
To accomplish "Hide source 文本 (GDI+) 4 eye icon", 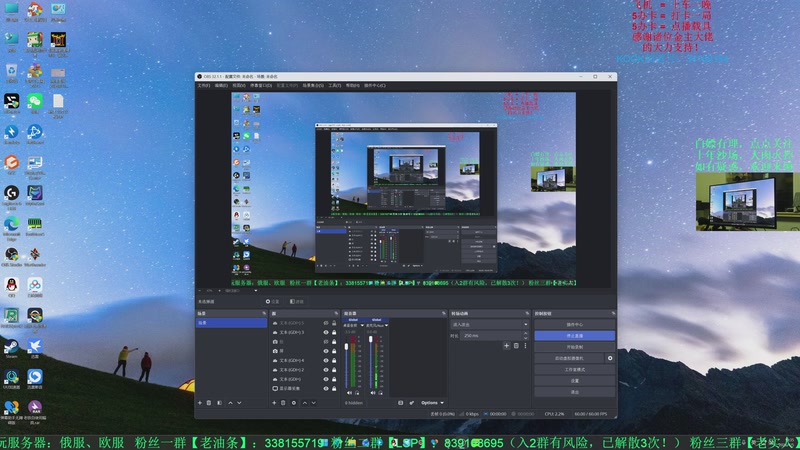I will pyautogui.click(x=326, y=360).
